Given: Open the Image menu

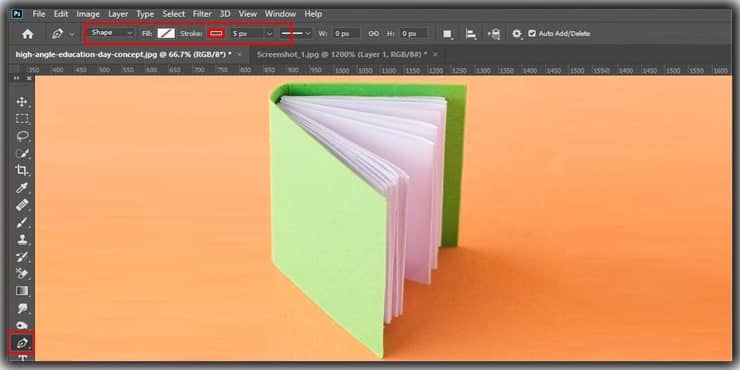Looking at the screenshot, I should 88,14.
